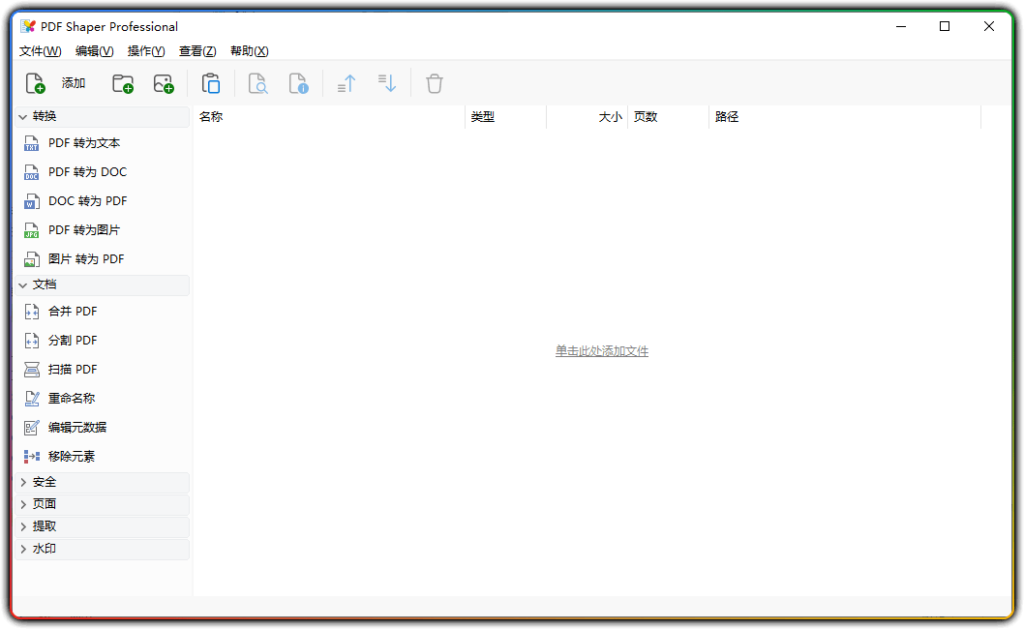The height and width of the screenshot is (629, 1024).
Task: Select PDF 转为文本 text label
Action: [x=84, y=143]
